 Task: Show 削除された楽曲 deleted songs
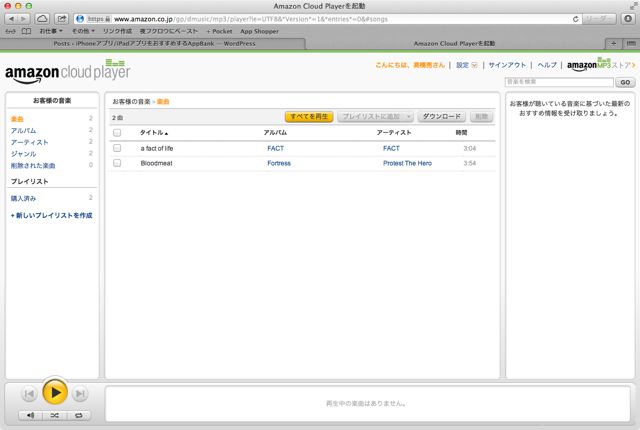click(x=33, y=166)
